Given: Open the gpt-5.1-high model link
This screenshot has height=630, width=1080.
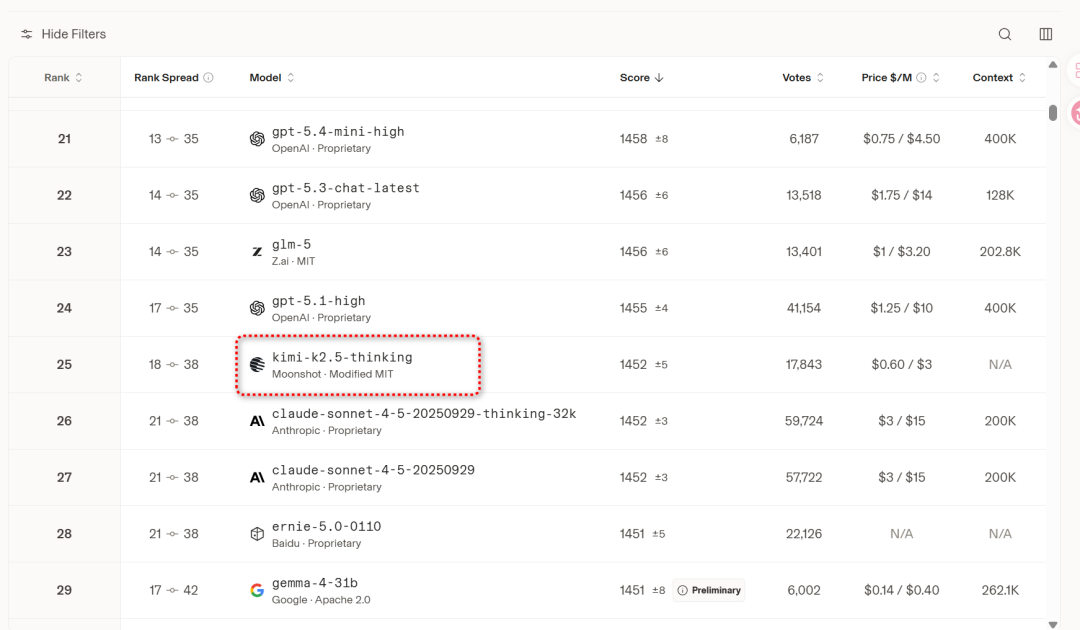Looking at the screenshot, I should tap(318, 301).
